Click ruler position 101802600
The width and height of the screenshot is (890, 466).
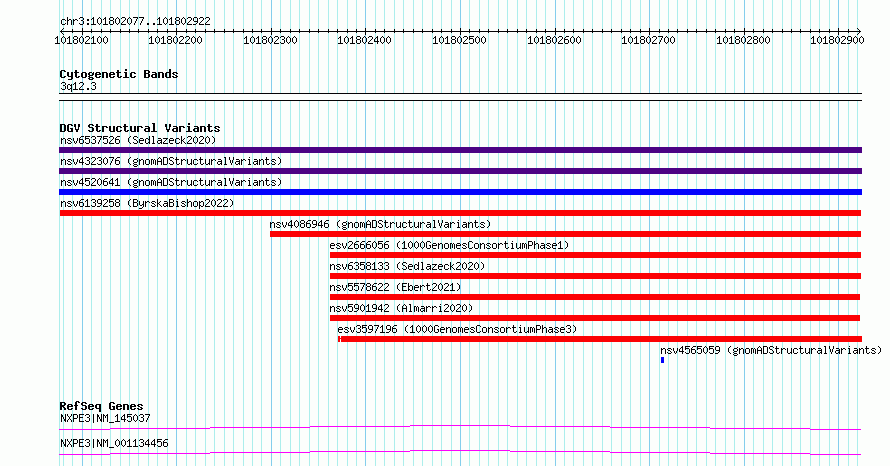click(x=554, y=40)
